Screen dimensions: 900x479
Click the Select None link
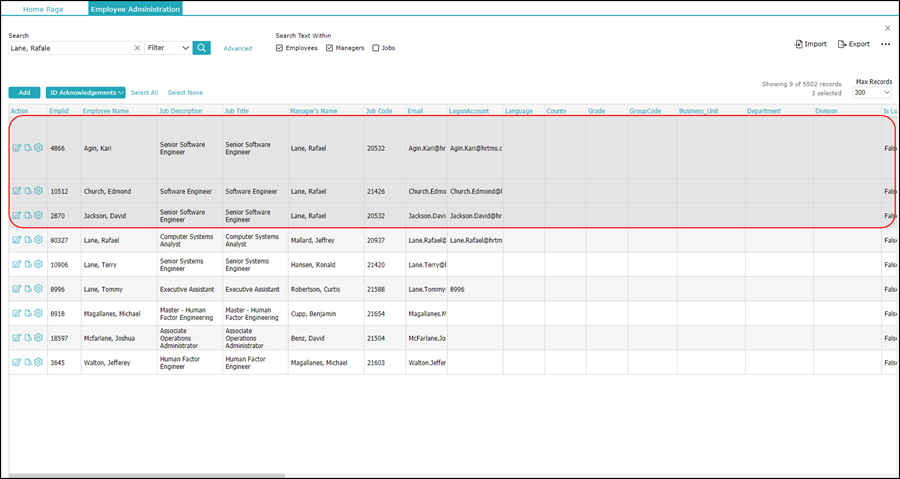185,92
